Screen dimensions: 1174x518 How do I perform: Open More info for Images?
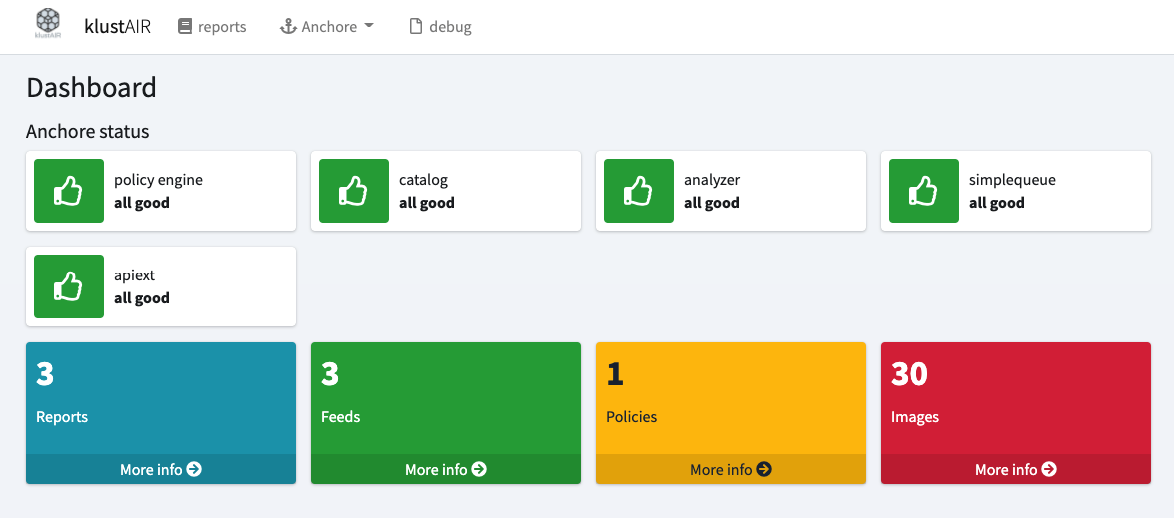(x=1015, y=469)
